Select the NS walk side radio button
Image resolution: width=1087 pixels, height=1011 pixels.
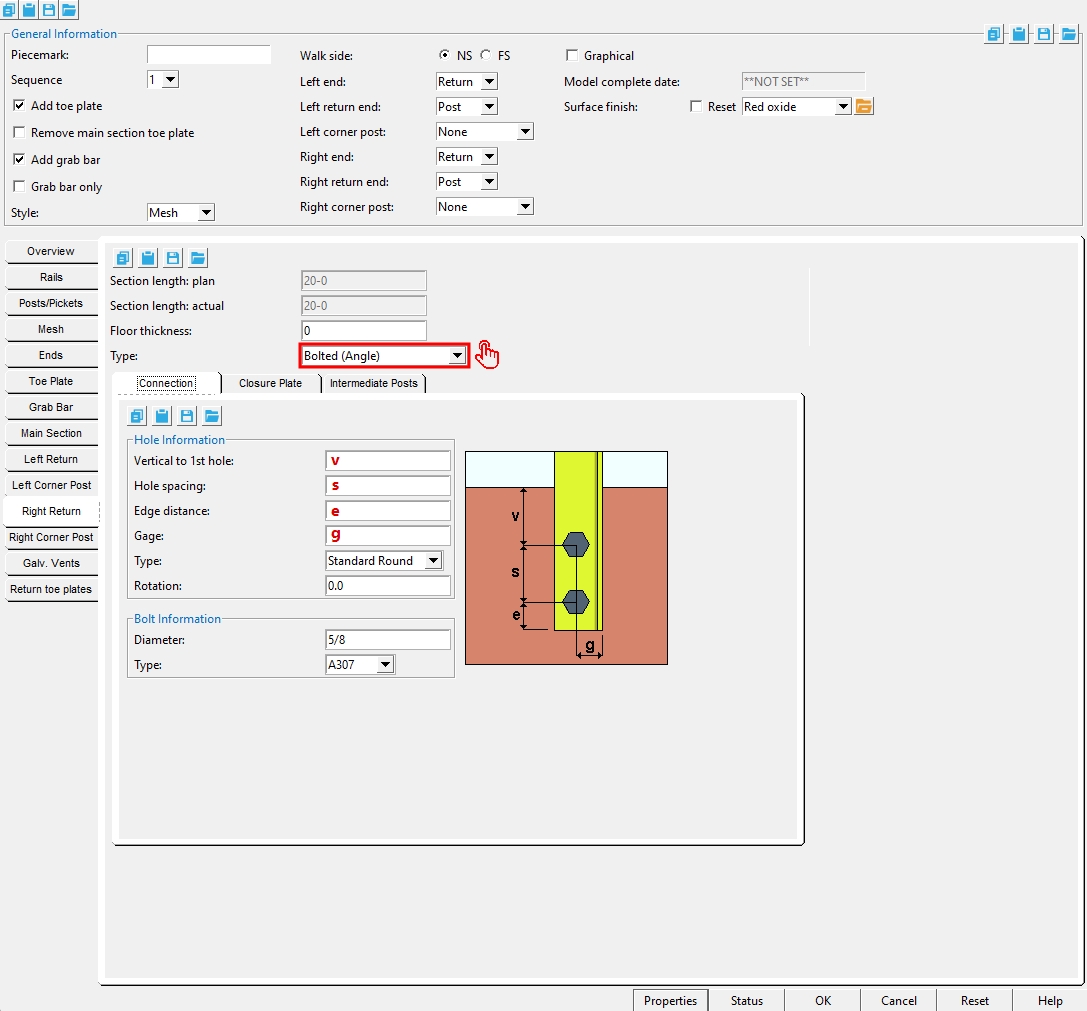pyautogui.click(x=444, y=55)
